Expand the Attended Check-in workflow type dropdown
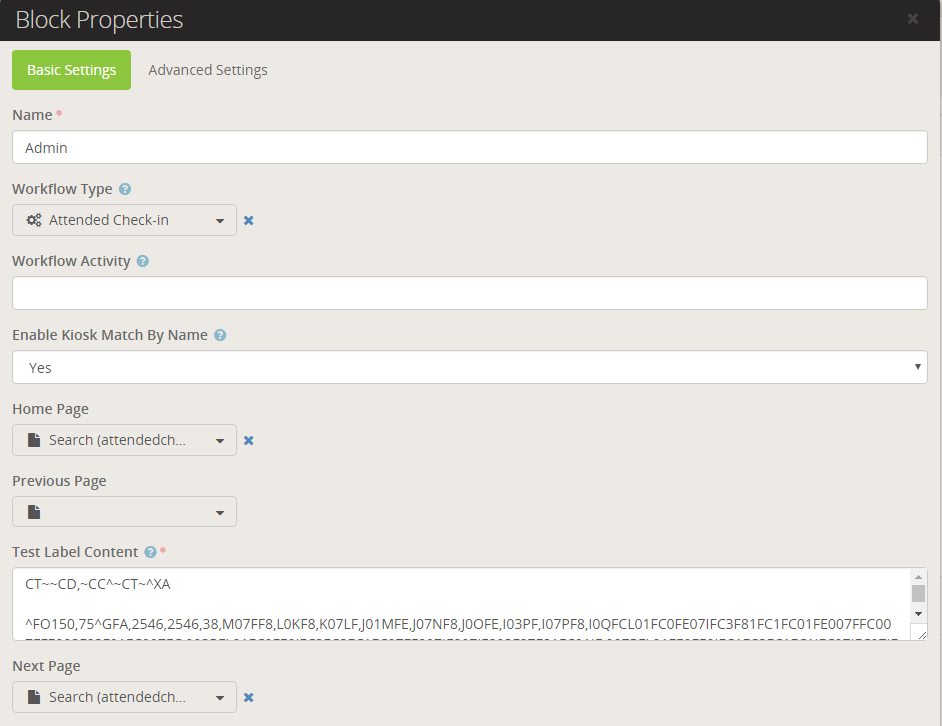Screen dimensions: 942x726 [x=124, y=220]
